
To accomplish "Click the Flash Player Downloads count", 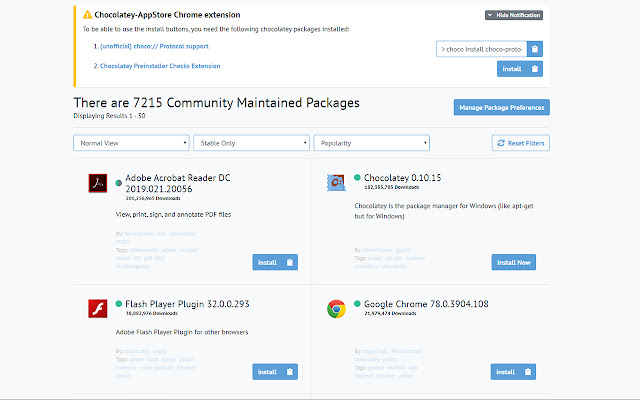I will coord(151,313).
